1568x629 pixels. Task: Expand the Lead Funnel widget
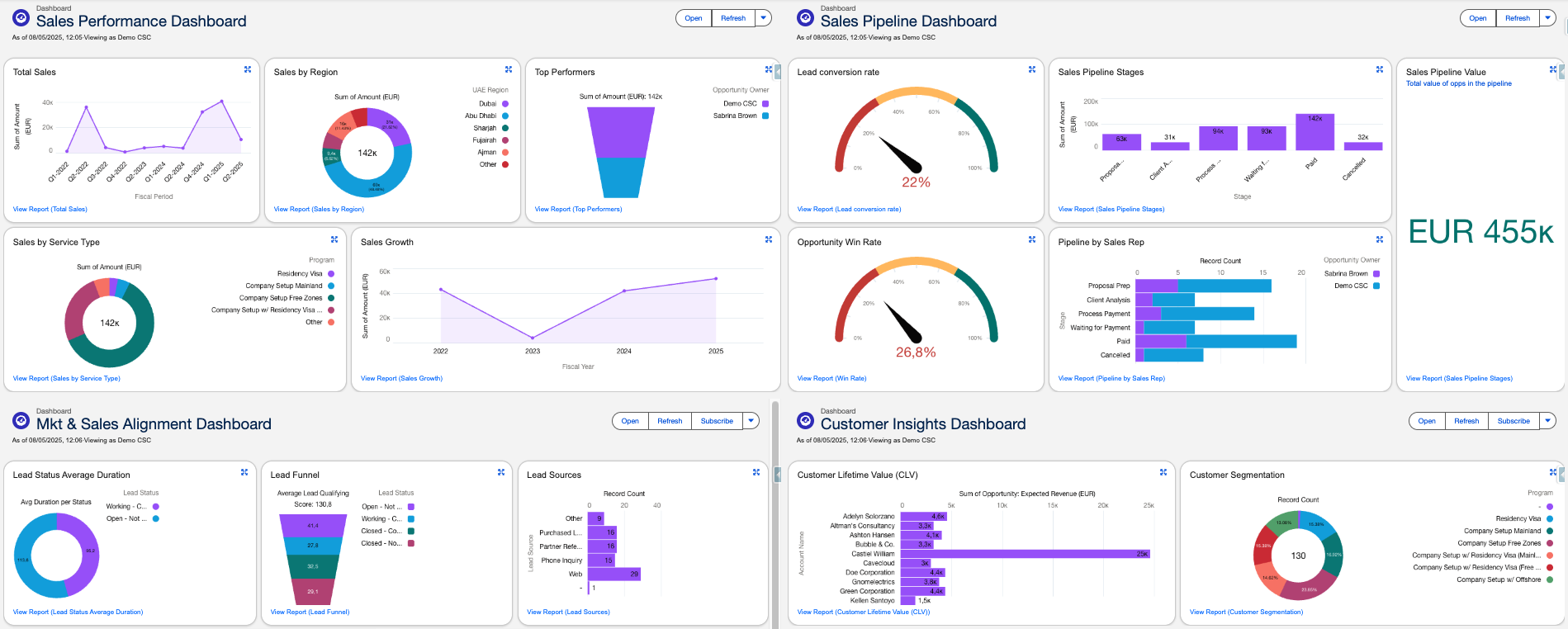pyautogui.click(x=501, y=473)
